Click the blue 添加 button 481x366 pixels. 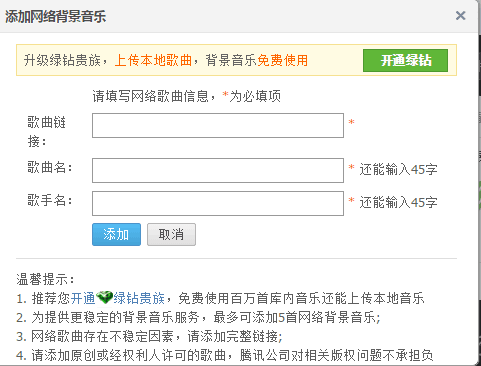(x=116, y=235)
